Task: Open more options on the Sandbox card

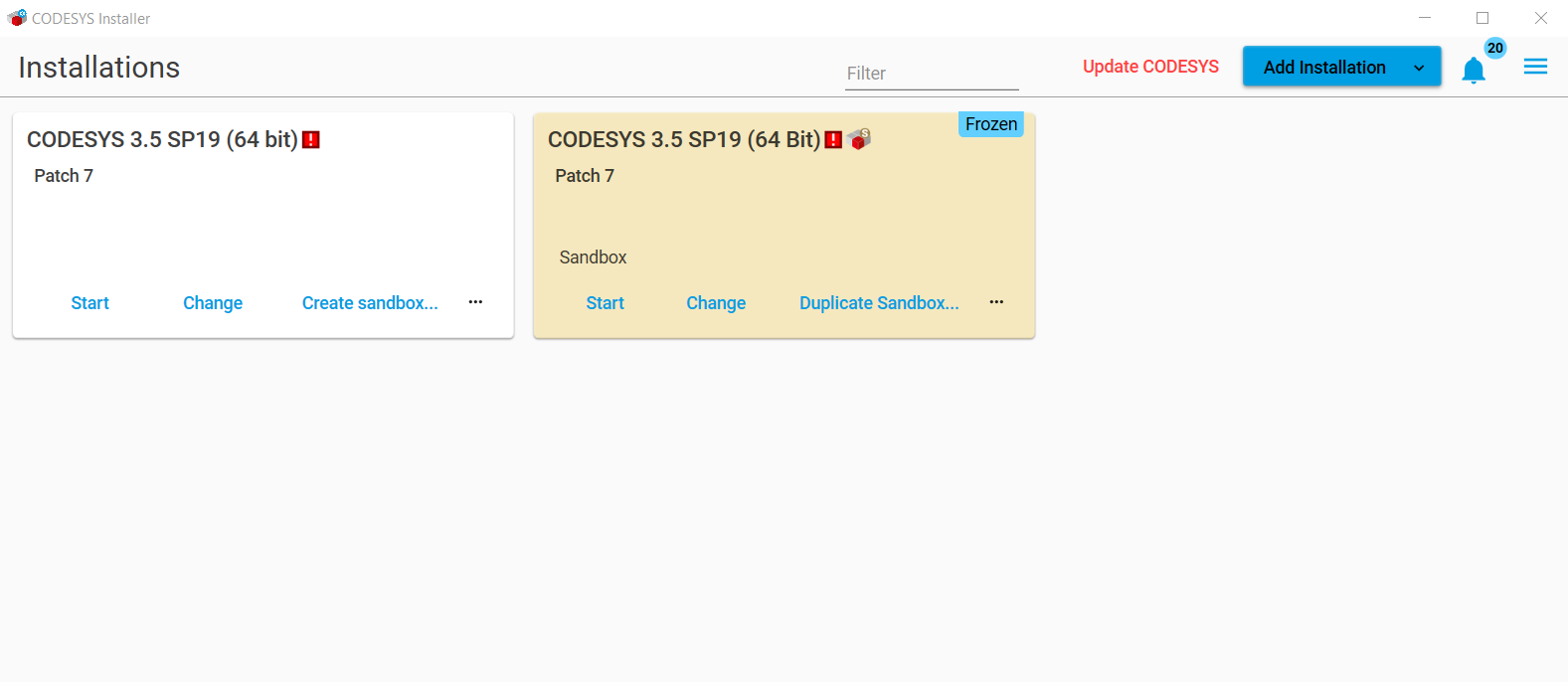Action: tap(996, 302)
